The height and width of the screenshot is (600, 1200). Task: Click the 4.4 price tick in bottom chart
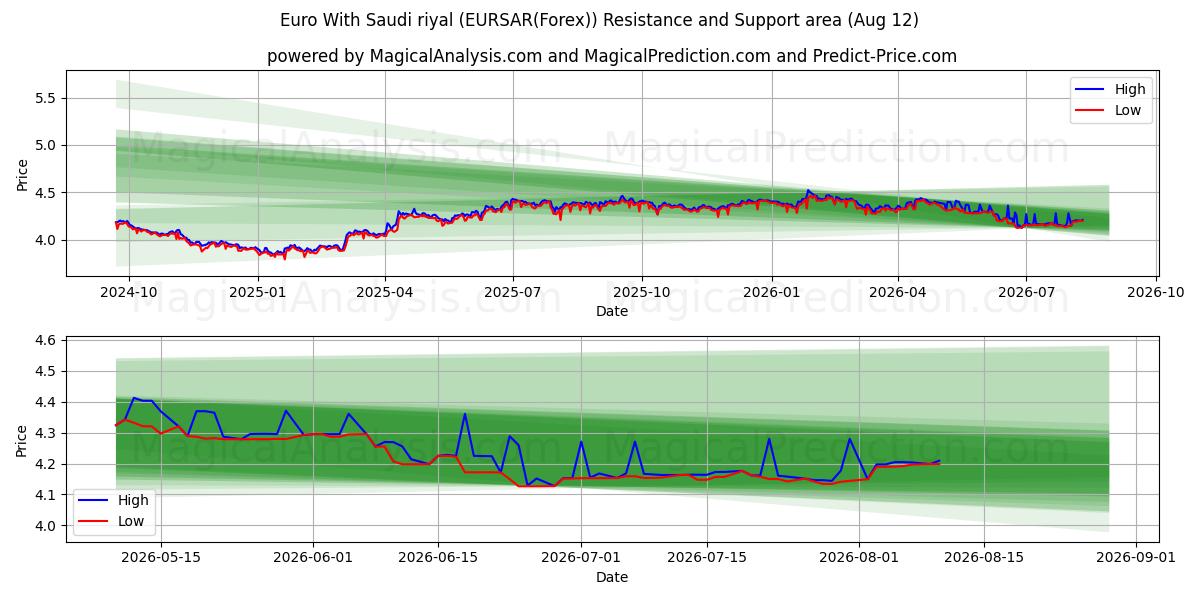(48, 403)
